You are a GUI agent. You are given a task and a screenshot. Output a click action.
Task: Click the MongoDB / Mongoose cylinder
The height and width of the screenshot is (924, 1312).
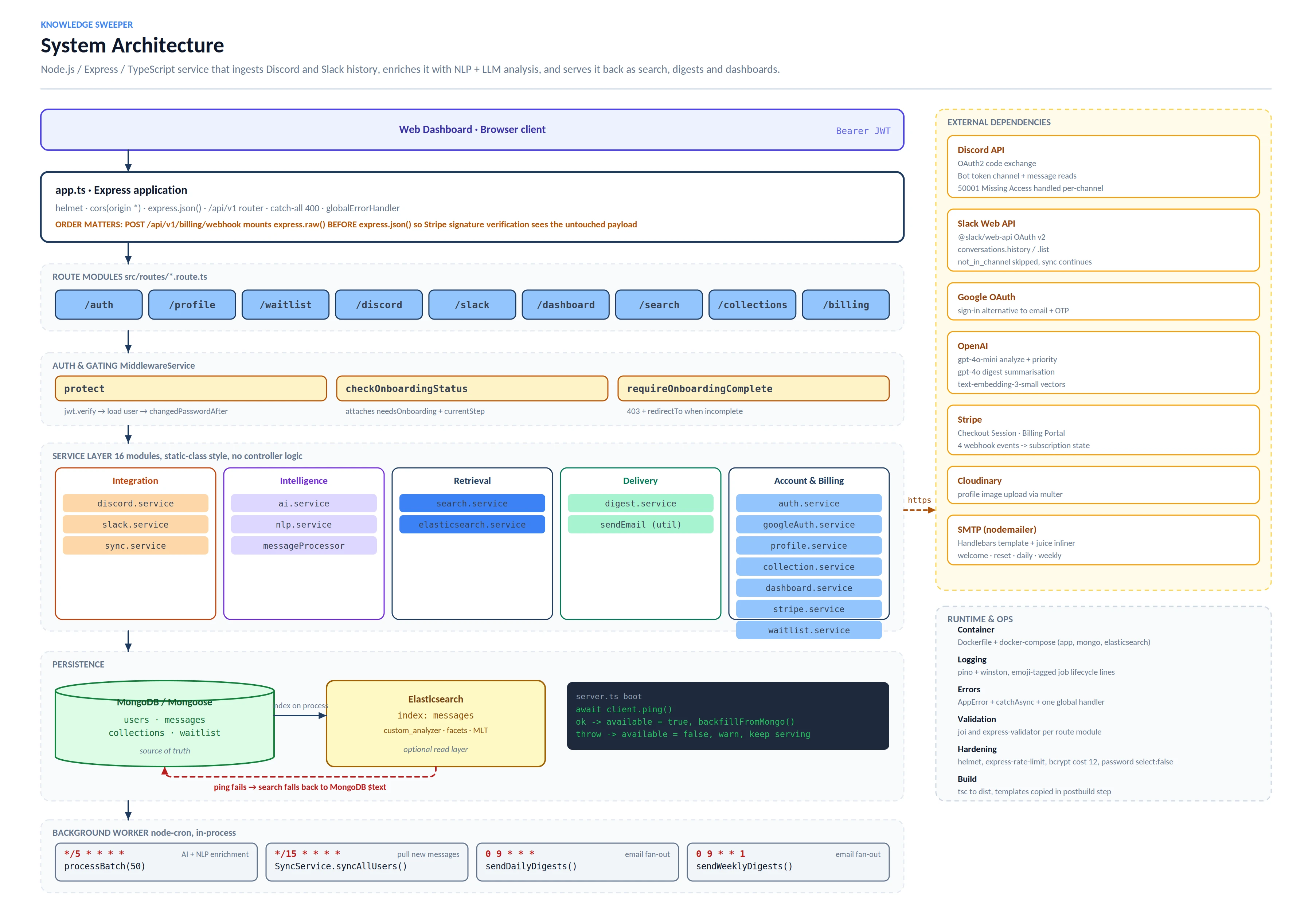[165, 724]
